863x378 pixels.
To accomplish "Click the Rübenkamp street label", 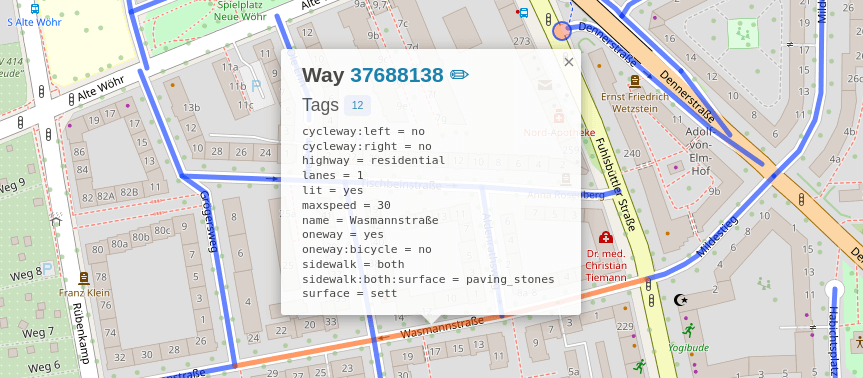I will (81, 333).
